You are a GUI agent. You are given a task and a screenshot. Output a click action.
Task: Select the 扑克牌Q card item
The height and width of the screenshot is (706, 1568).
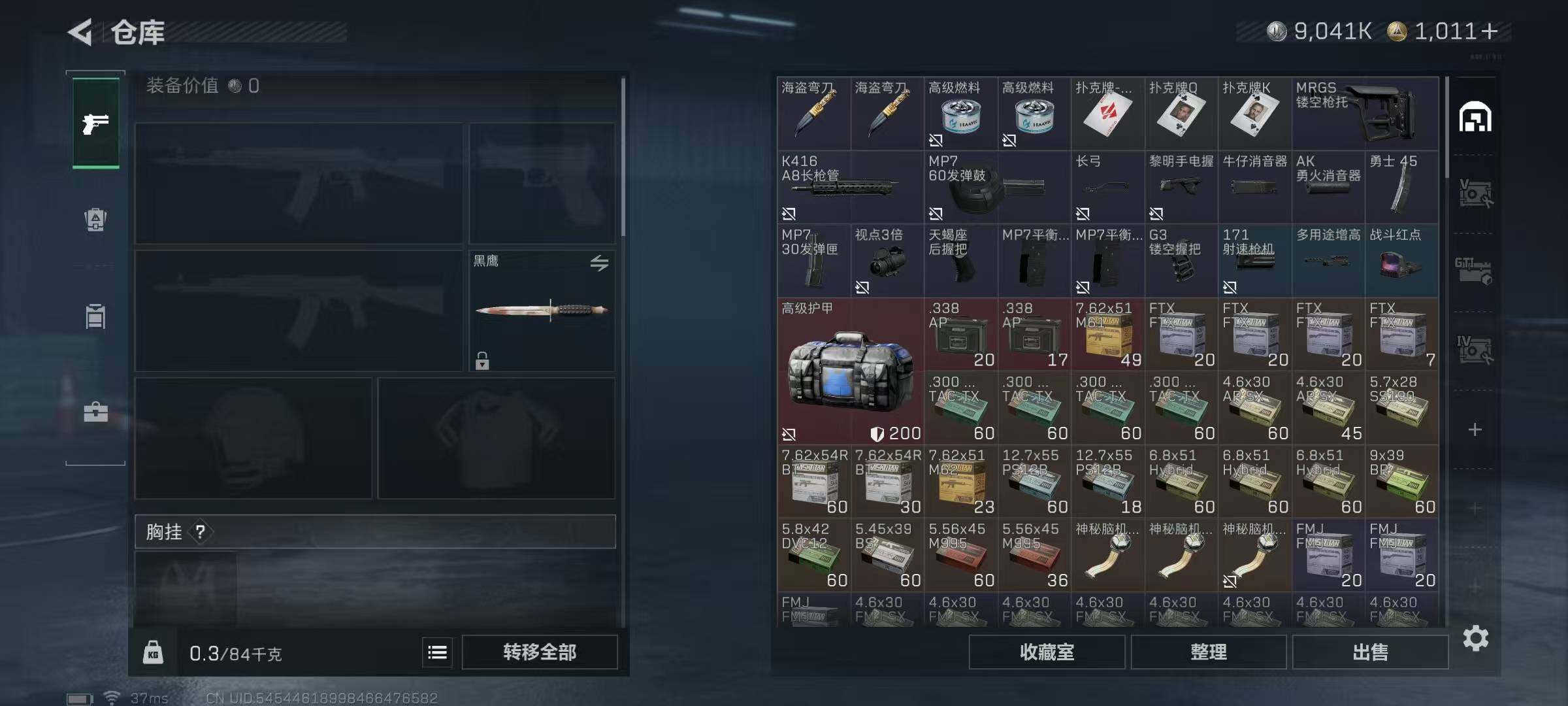[1181, 114]
